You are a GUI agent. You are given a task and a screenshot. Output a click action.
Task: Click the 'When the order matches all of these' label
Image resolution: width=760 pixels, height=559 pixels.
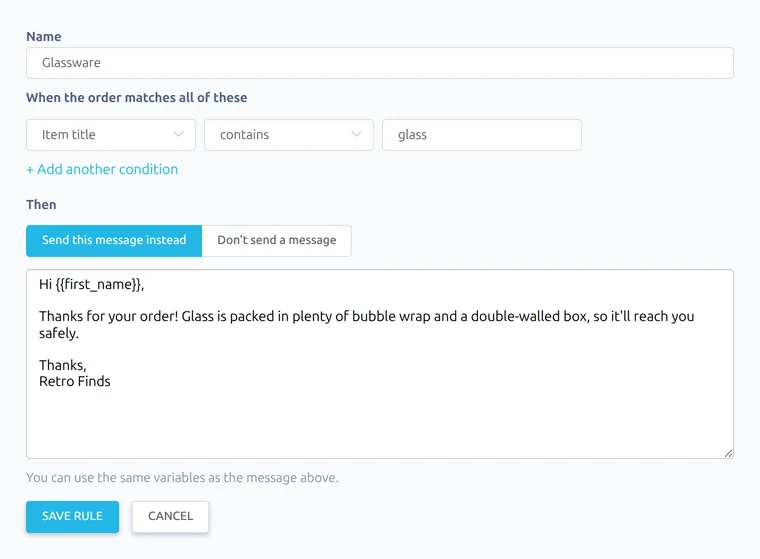click(x=137, y=97)
